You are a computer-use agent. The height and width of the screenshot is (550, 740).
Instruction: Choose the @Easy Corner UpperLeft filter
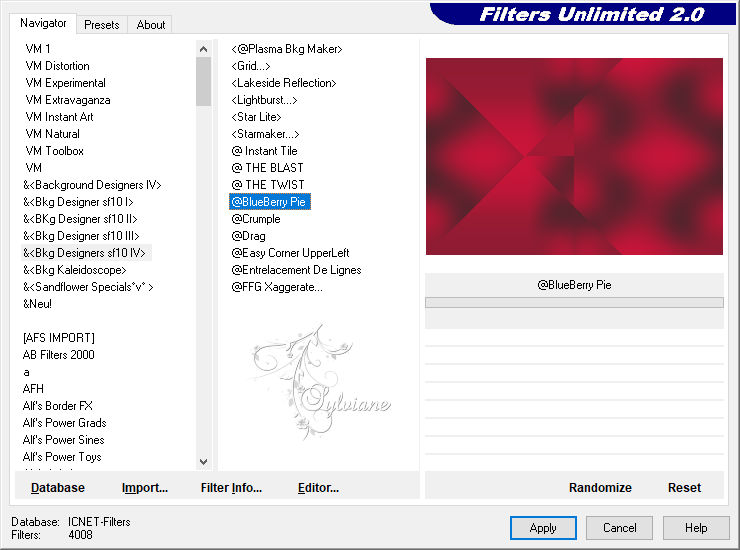(x=291, y=253)
